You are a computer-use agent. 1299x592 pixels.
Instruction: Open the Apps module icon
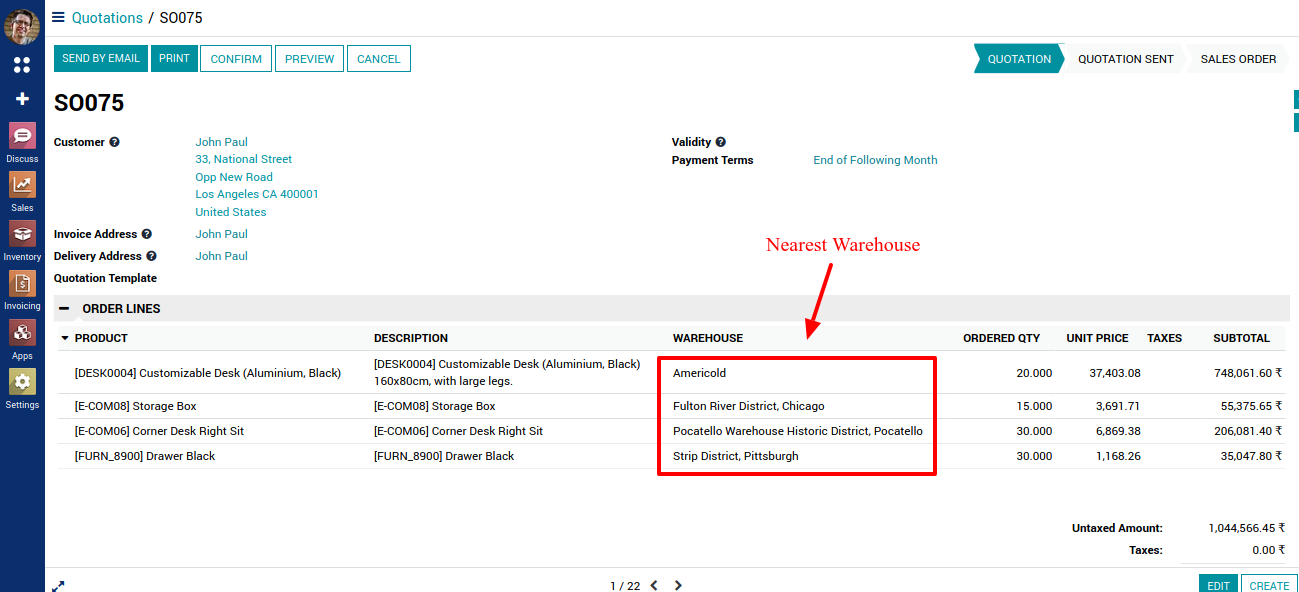coord(22,333)
